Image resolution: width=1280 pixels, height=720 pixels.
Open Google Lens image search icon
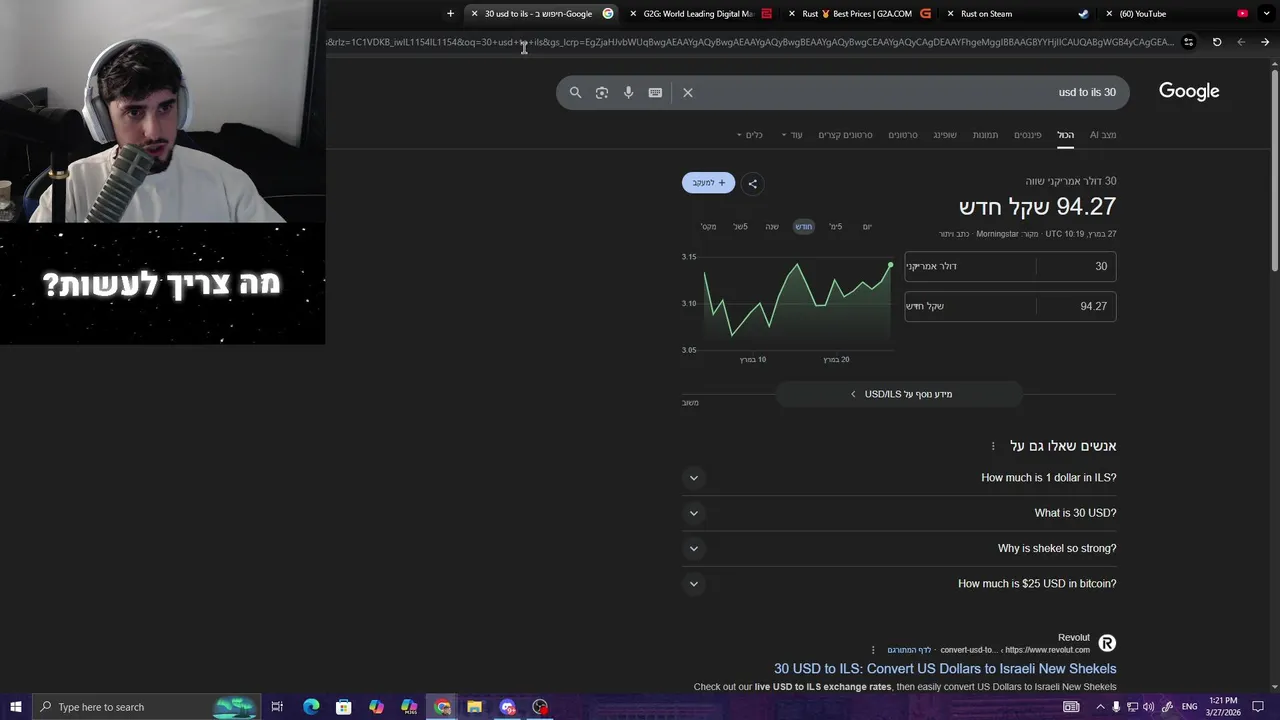click(602, 92)
